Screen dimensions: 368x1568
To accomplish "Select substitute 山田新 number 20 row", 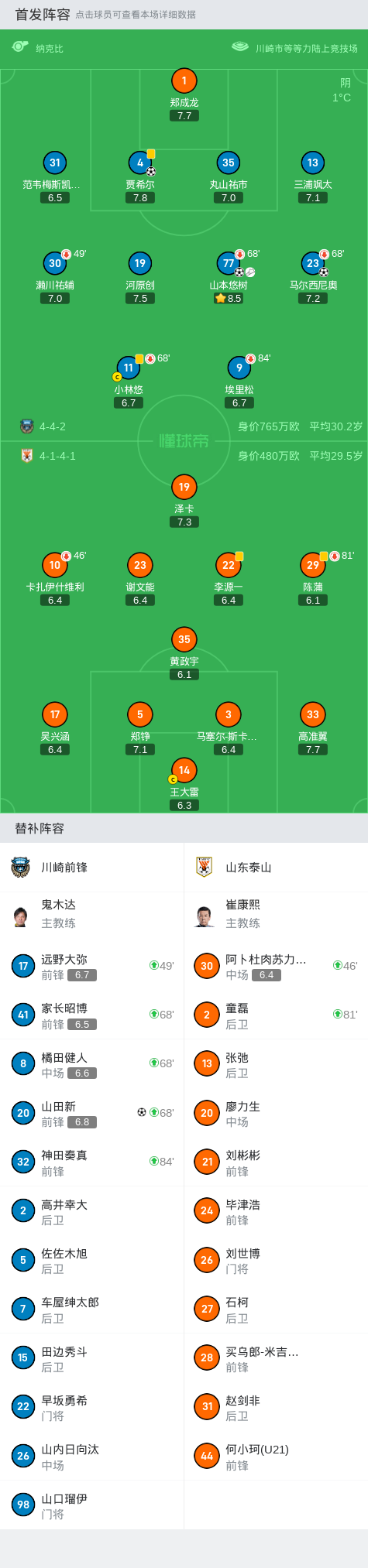I will pos(92,1113).
